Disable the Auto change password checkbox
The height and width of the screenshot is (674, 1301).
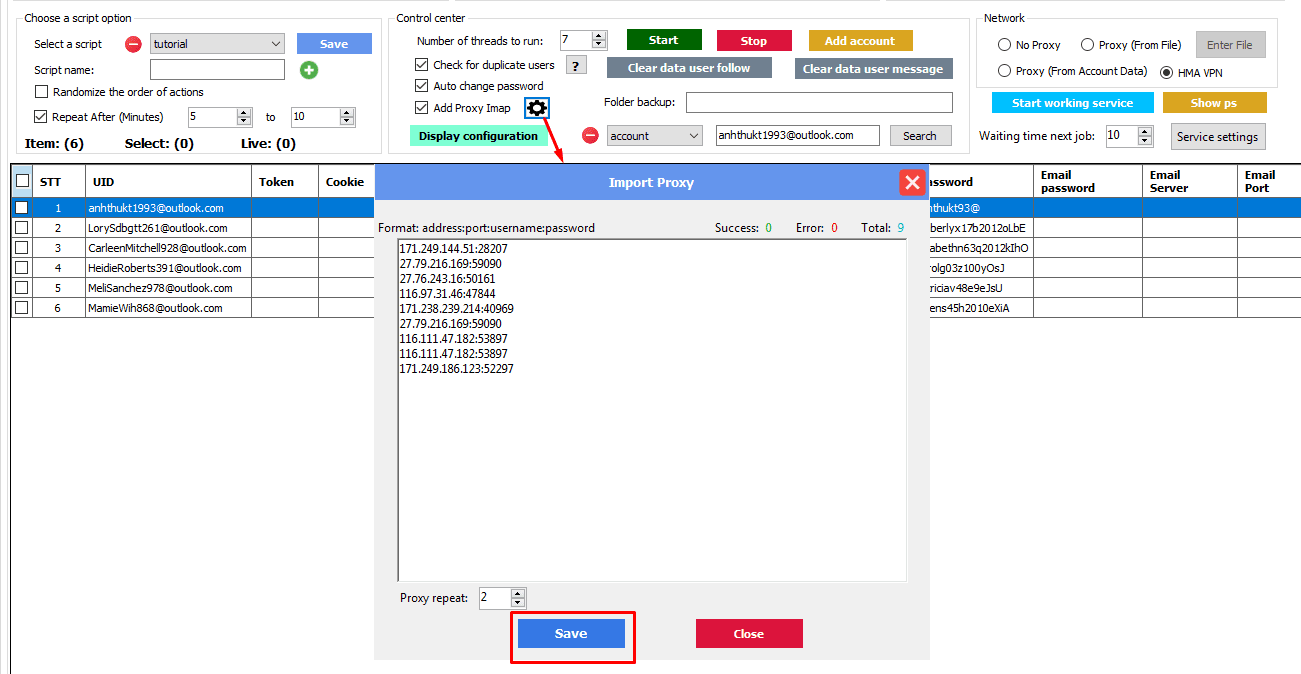pos(422,87)
